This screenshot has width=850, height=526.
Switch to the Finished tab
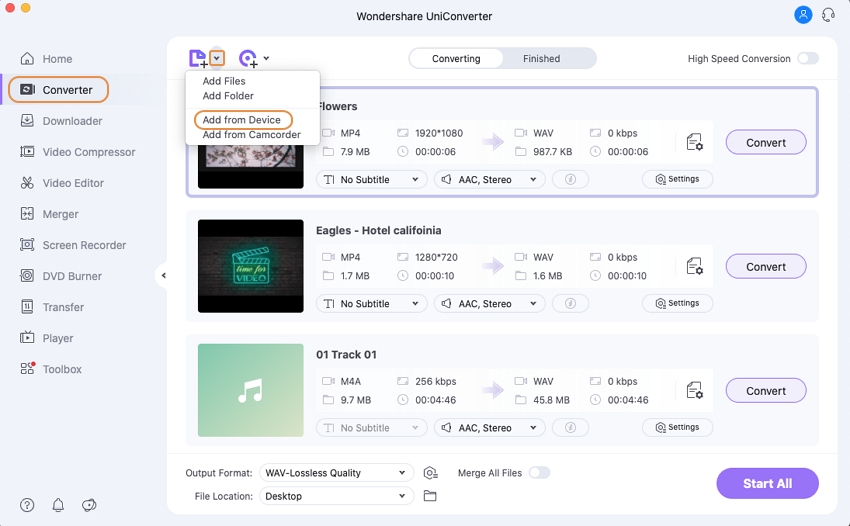tap(541, 59)
